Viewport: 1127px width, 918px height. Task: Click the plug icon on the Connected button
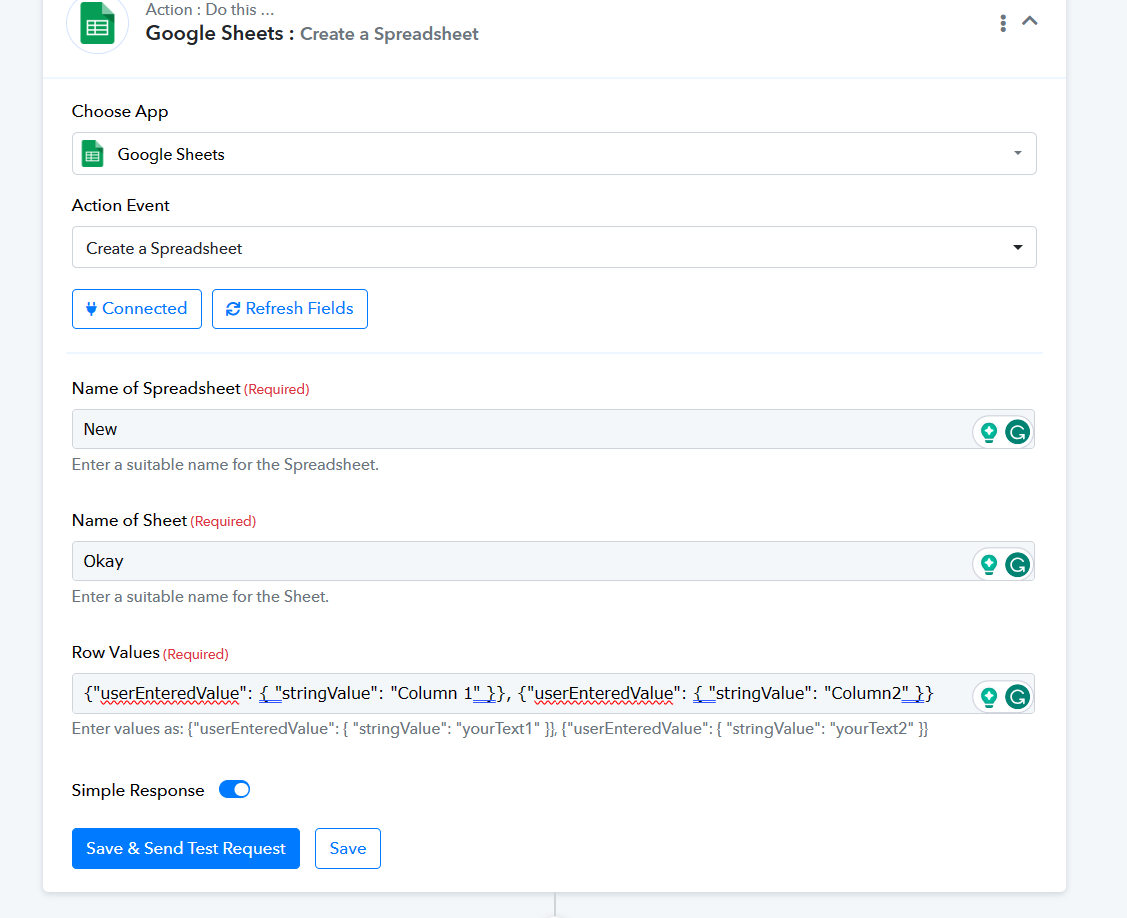[91, 308]
